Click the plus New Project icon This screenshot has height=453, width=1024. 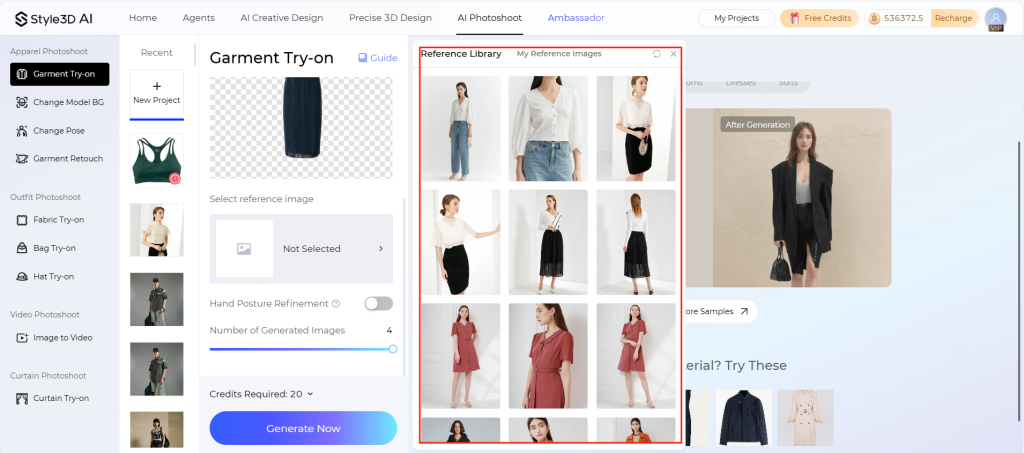pyautogui.click(x=157, y=86)
